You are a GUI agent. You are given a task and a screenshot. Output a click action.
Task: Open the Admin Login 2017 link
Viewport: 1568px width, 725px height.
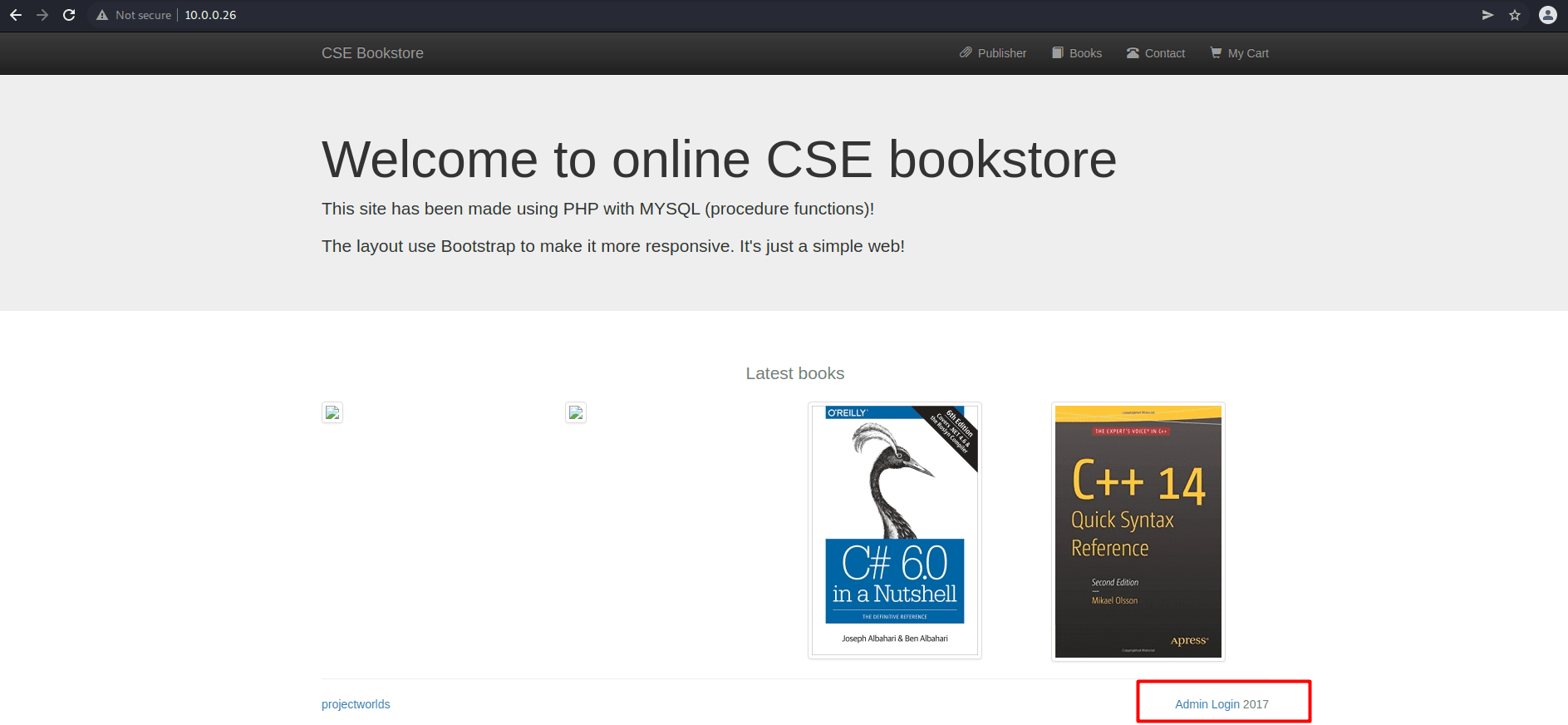1221,704
